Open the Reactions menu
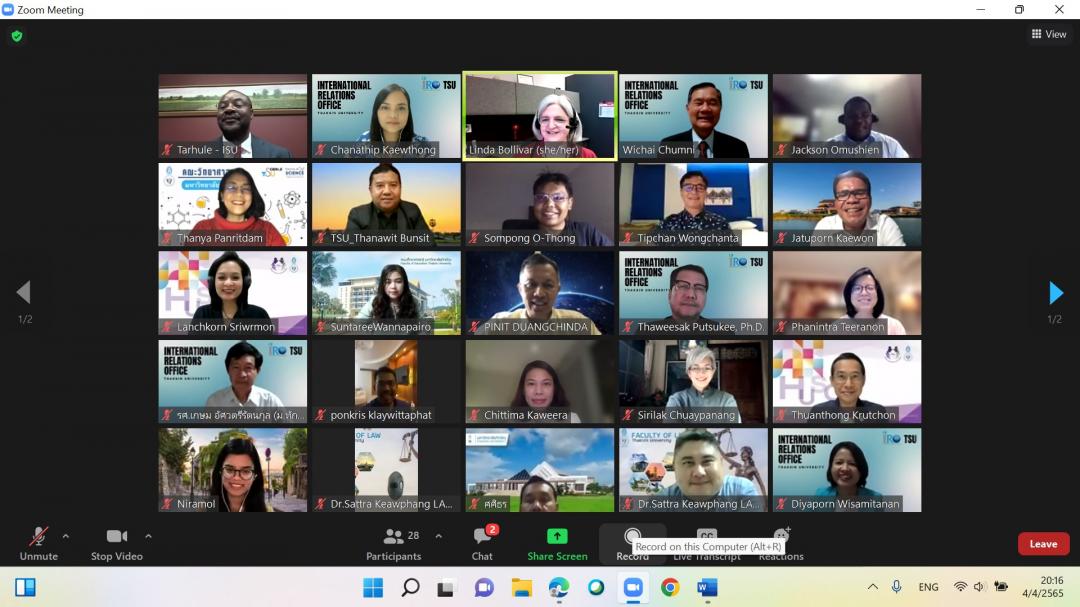This screenshot has width=1080, height=607. pos(781,541)
